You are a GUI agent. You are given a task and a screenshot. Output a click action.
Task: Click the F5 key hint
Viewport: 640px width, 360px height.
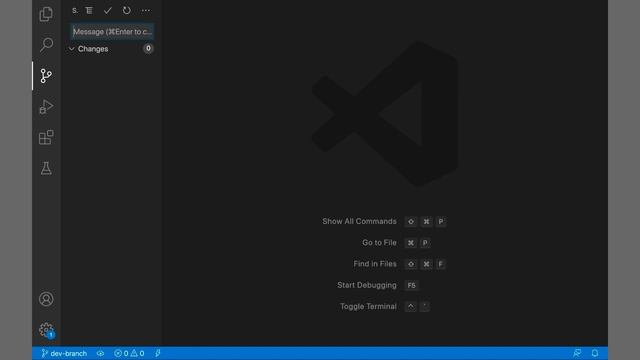tap(411, 285)
